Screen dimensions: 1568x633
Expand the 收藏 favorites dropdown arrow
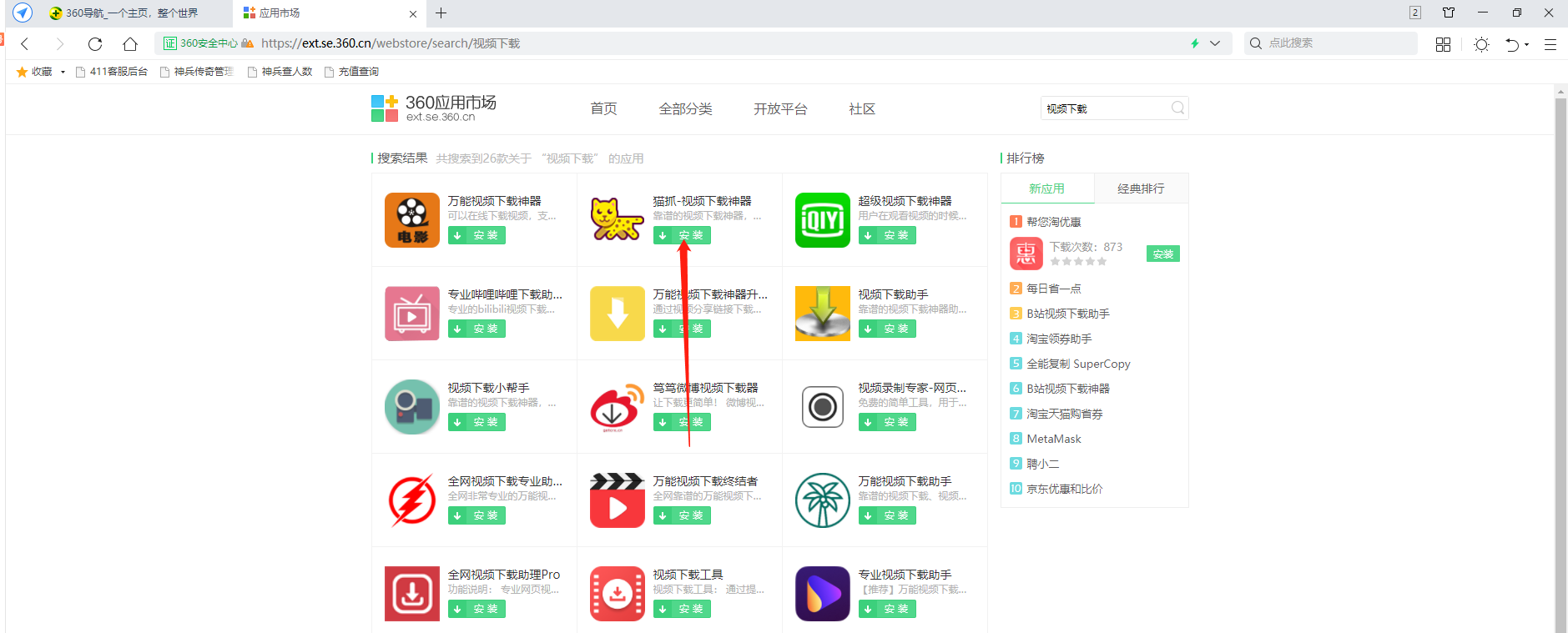tap(63, 72)
